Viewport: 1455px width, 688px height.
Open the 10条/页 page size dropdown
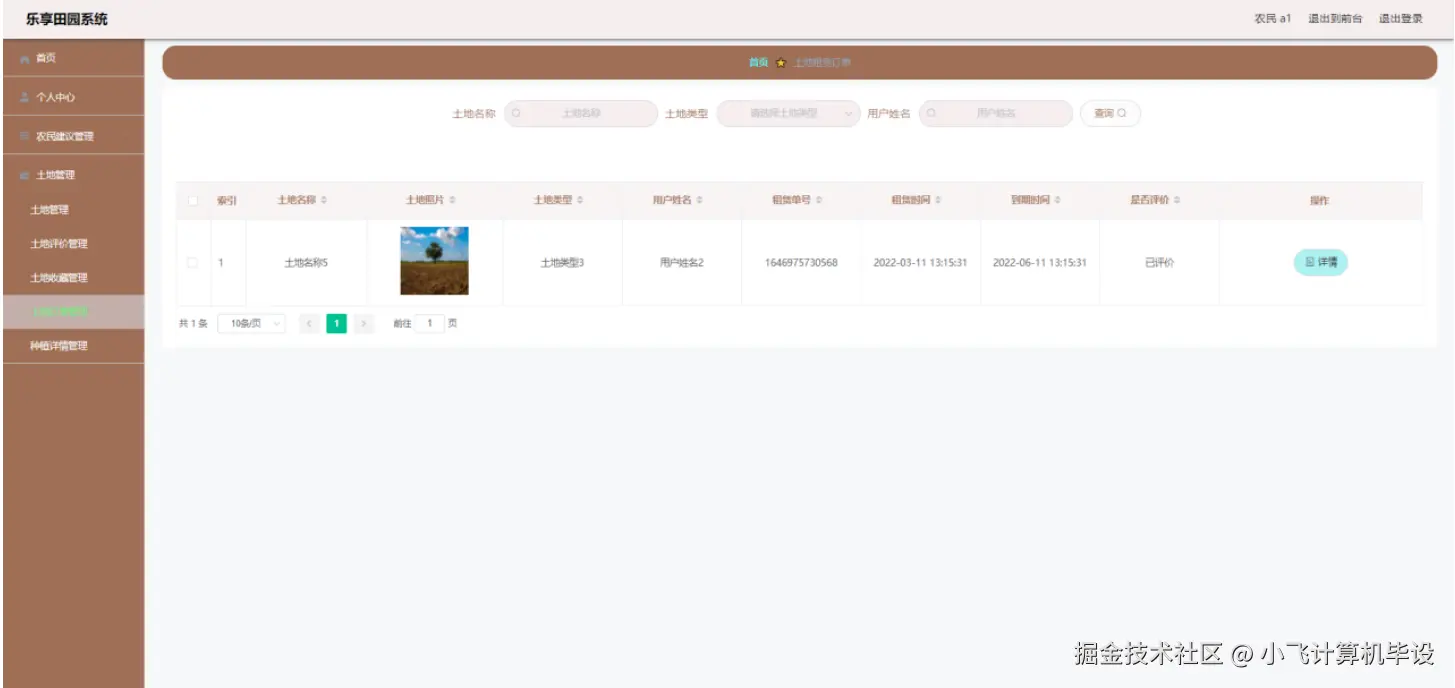pyautogui.click(x=251, y=324)
